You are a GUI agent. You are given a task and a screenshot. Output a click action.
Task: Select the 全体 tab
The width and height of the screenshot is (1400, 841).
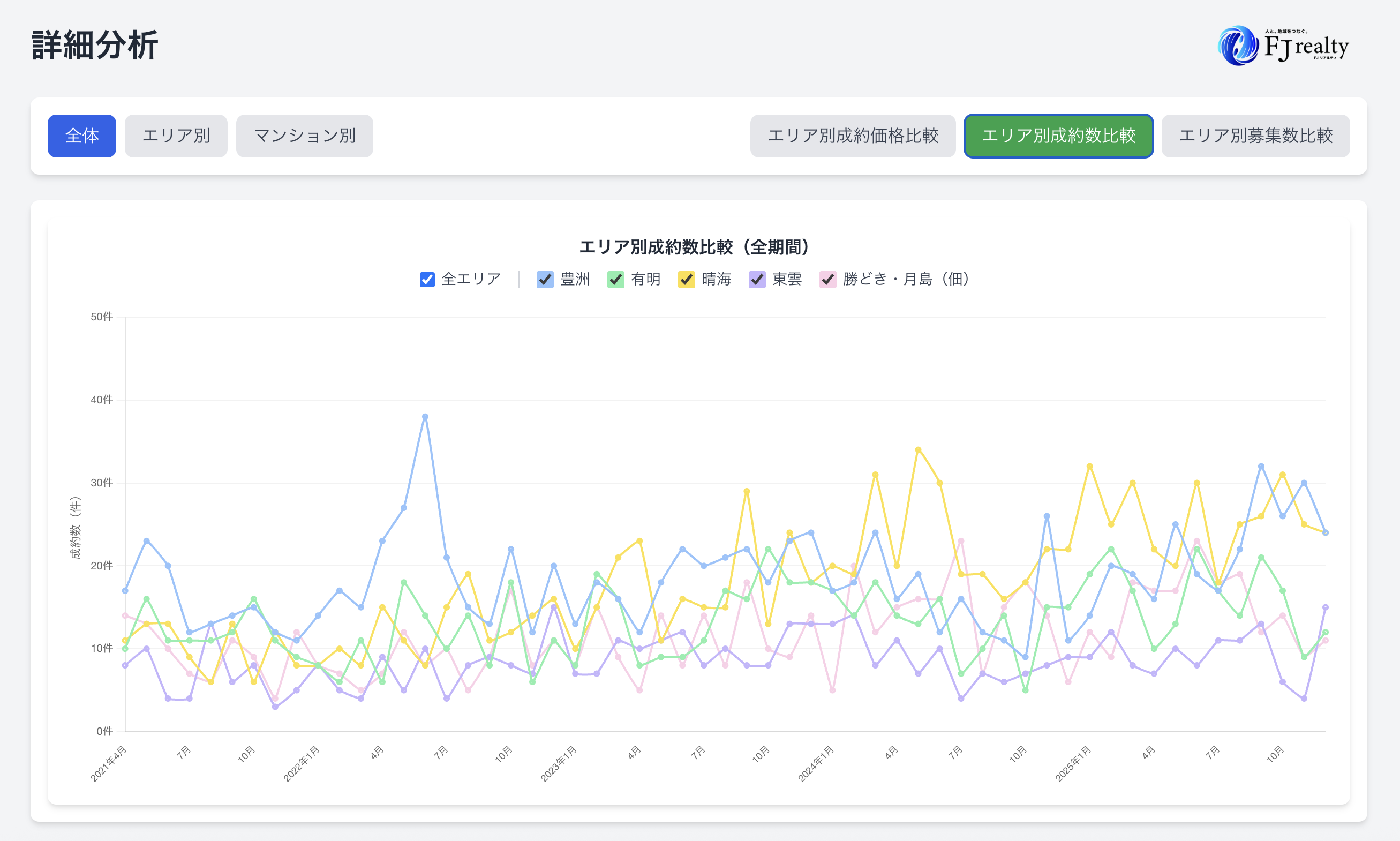[81, 136]
